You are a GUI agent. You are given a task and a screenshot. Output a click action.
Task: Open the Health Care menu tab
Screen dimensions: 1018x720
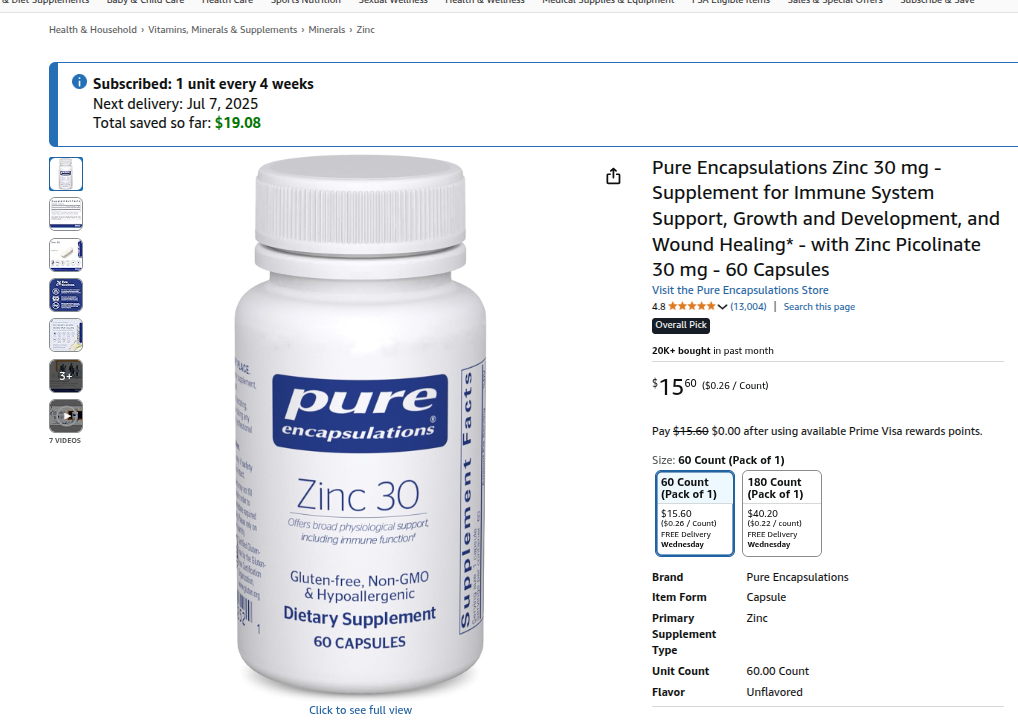[227, 3]
